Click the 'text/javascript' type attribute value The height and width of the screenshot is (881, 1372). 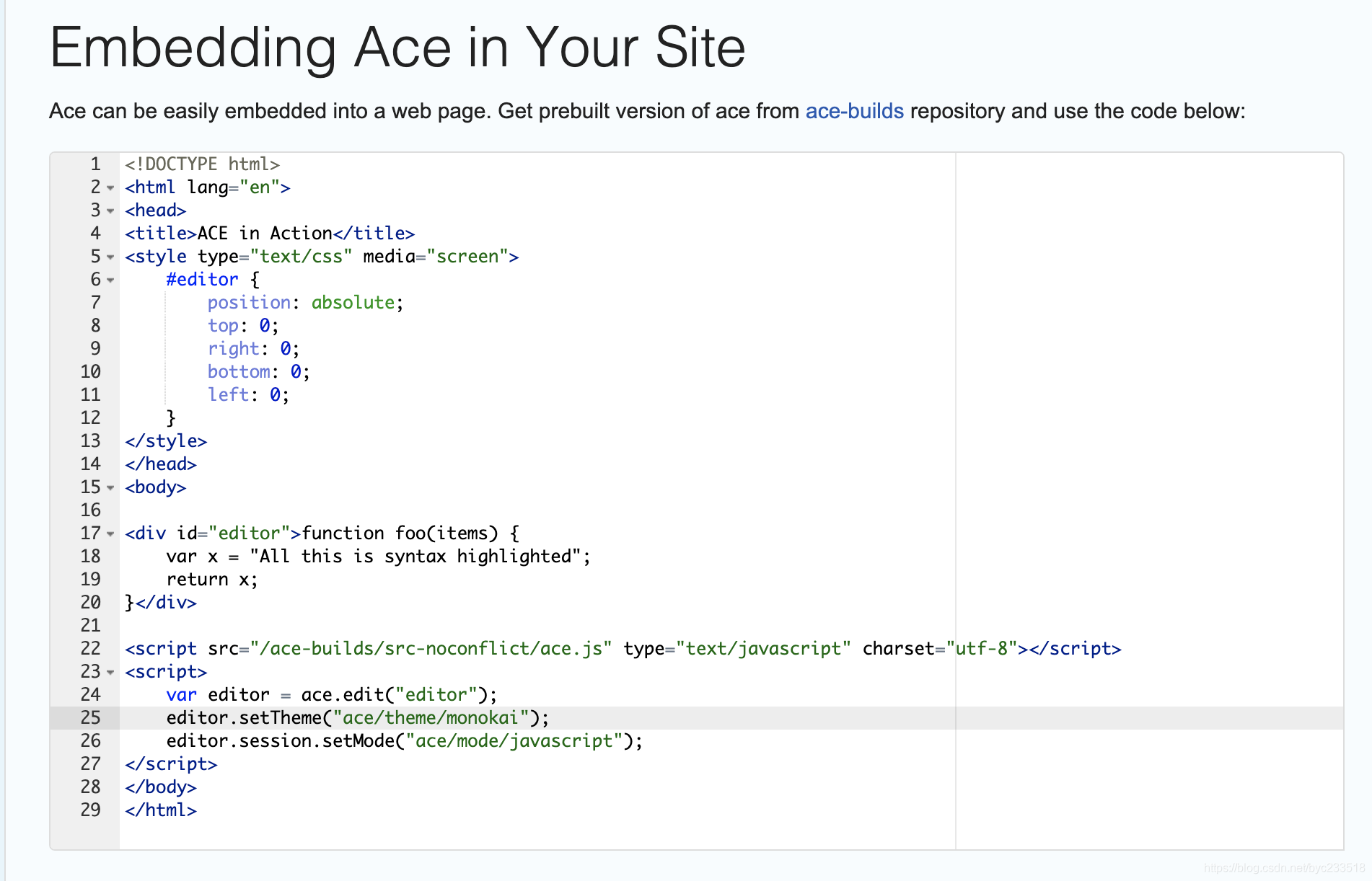coord(763,649)
